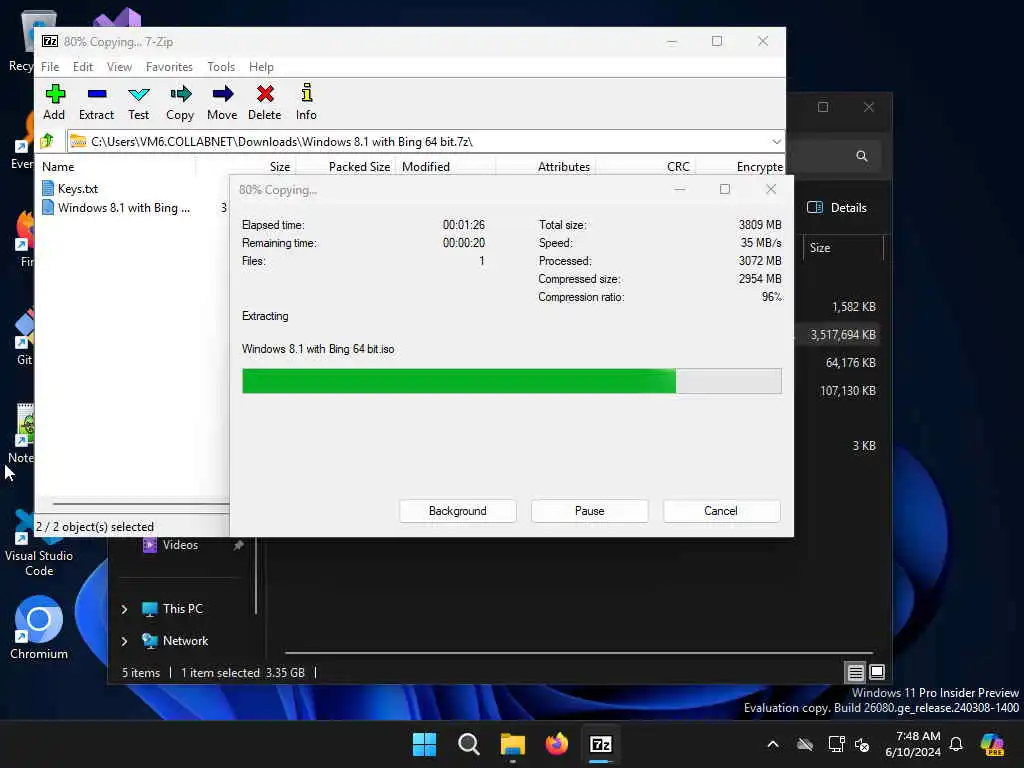The height and width of the screenshot is (768, 1024).
Task: Open File Explorer from the taskbar
Action: point(513,744)
